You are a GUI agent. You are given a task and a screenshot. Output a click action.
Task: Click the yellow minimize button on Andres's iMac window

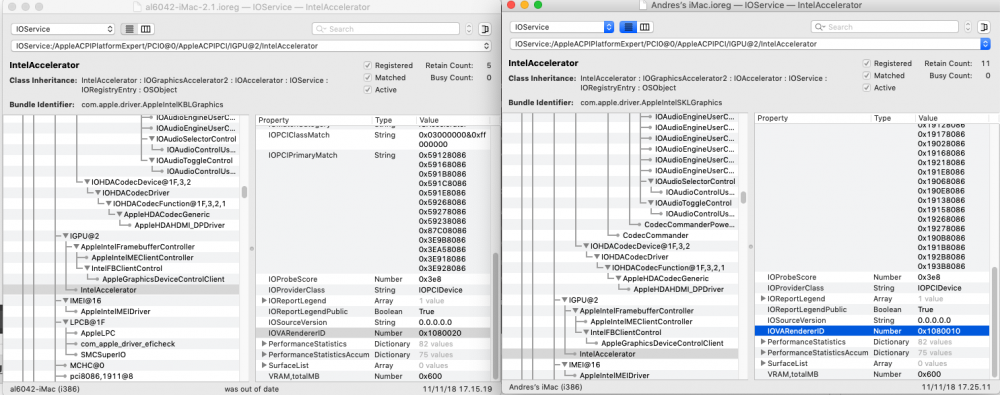[526, 5]
